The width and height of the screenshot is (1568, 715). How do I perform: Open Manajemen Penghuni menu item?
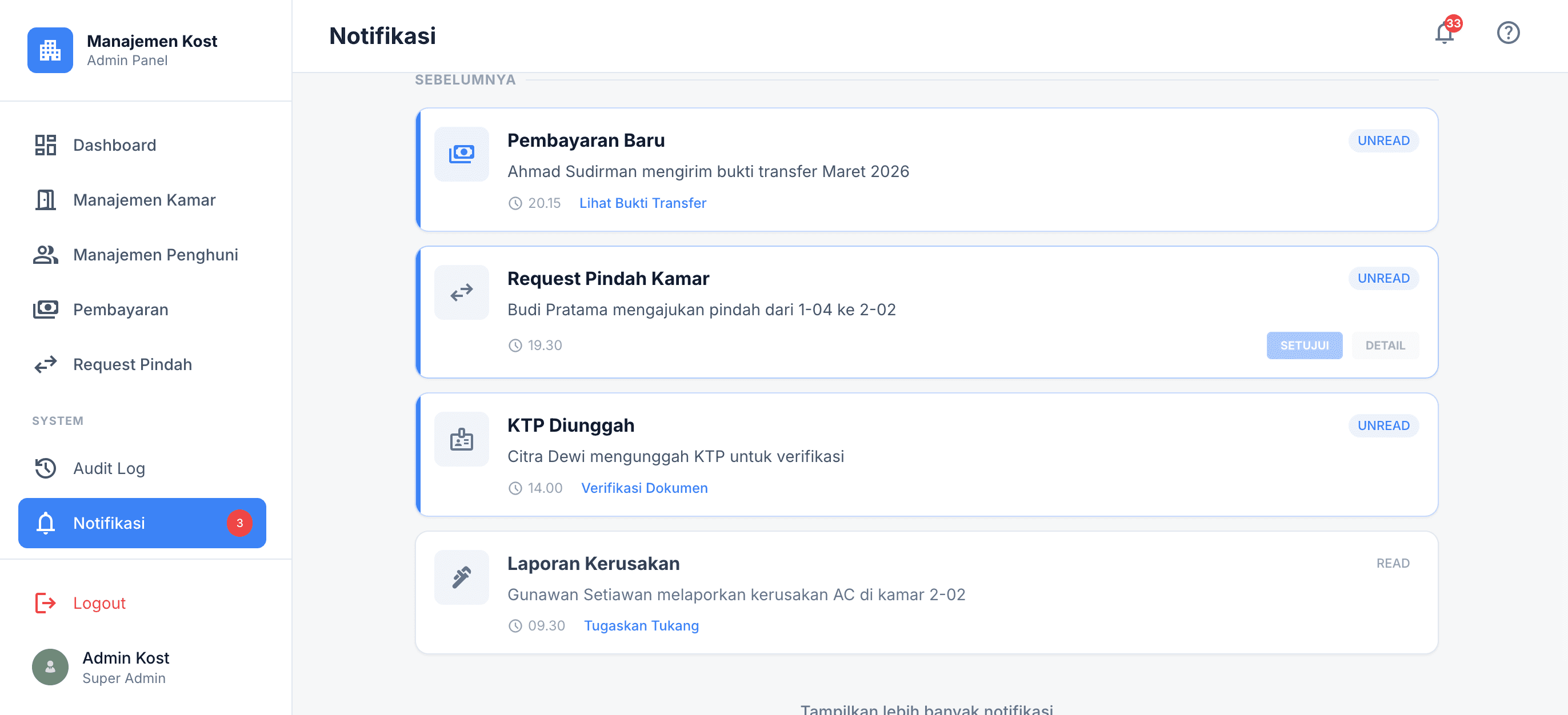(155, 255)
